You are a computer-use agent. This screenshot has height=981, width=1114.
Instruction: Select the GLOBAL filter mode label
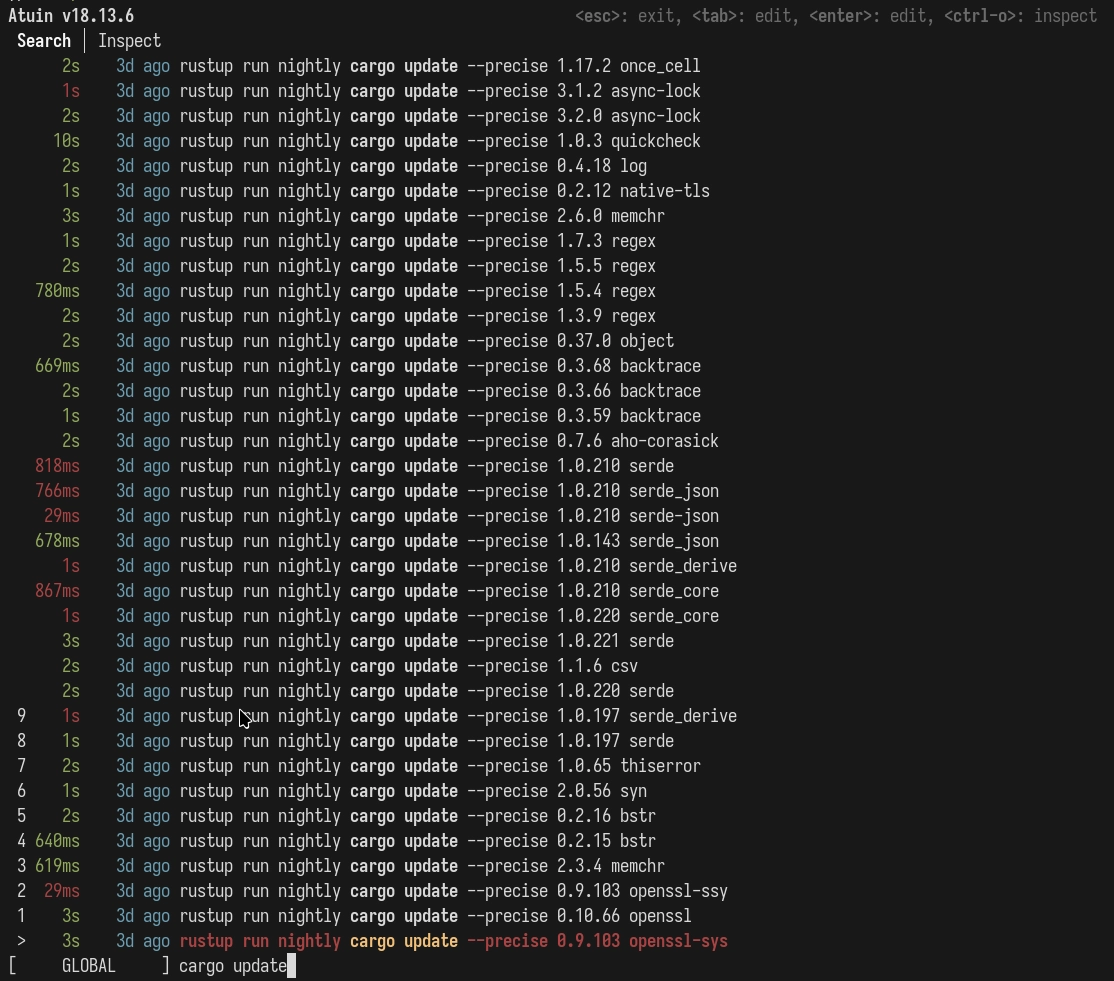click(88, 966)
